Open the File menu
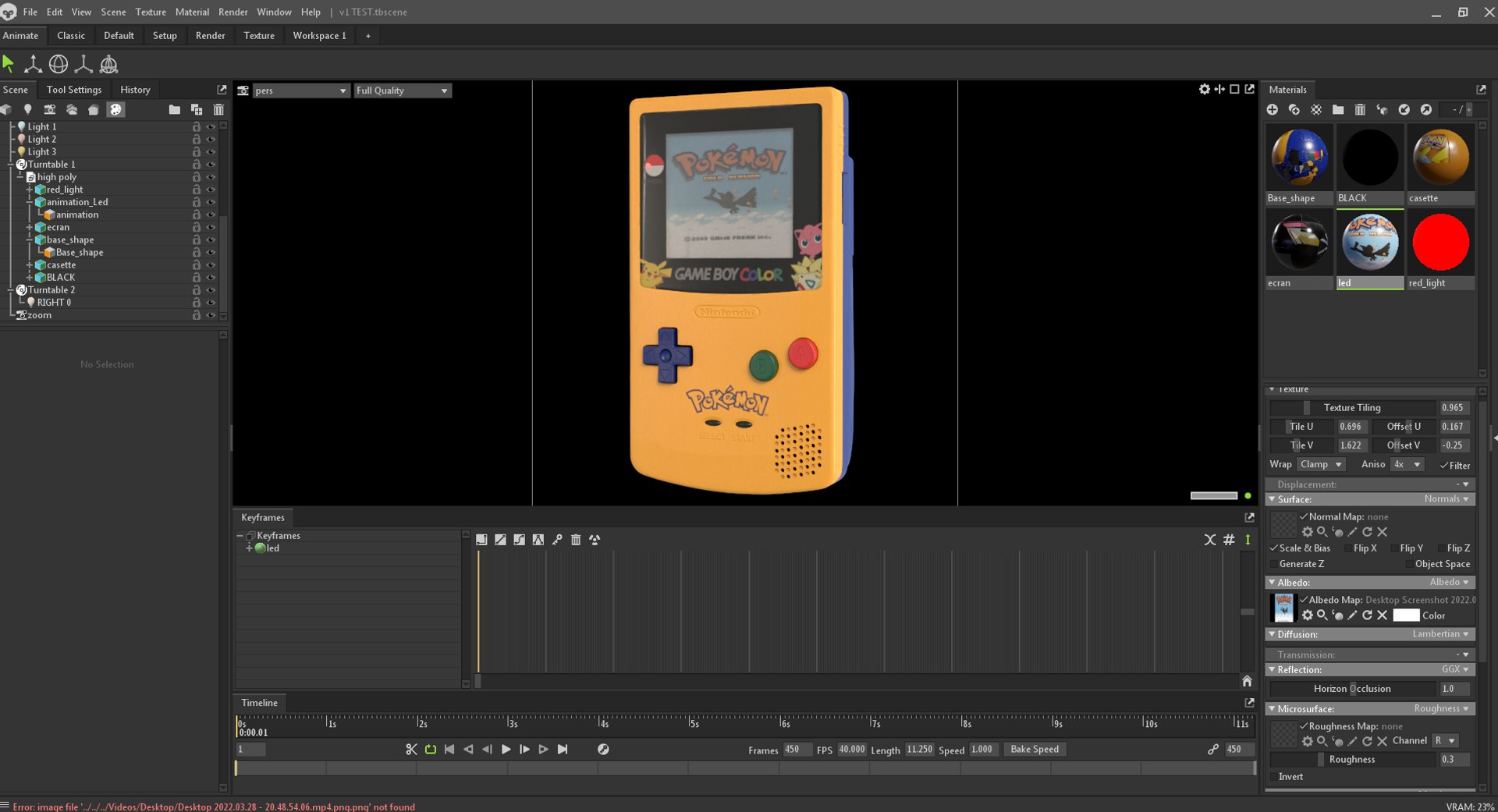The height and width of the screenshot is (812, 1498). pyautogui.click(x=30, y=12)
